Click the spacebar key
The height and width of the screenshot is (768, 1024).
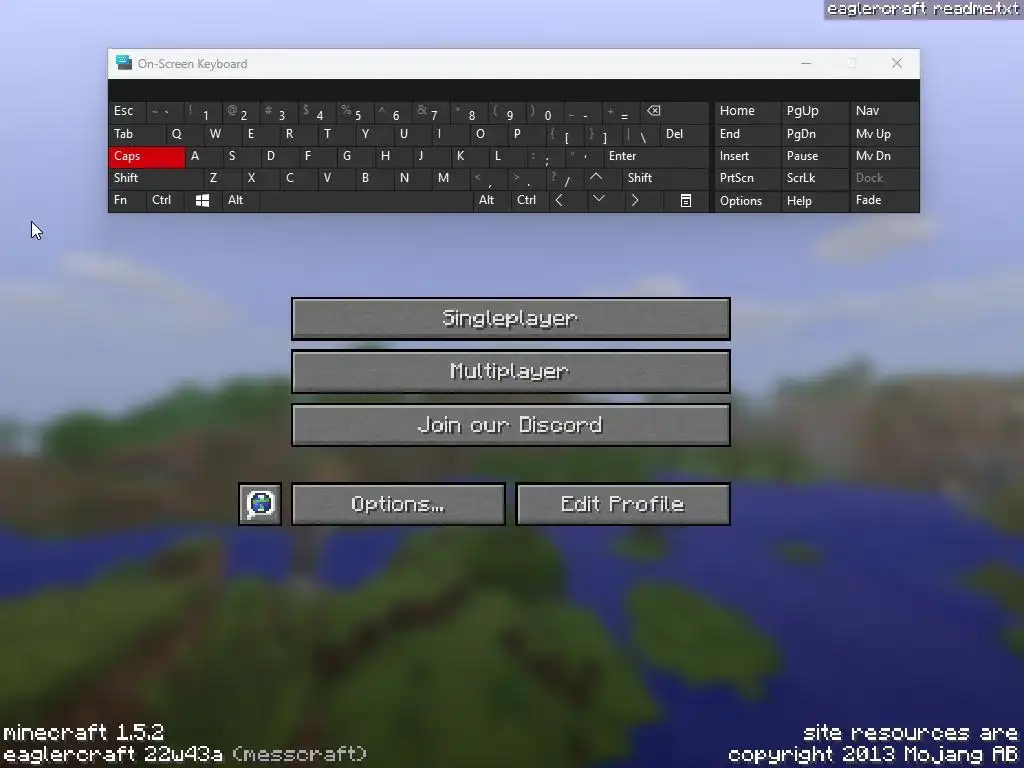(x=366, y=200)
